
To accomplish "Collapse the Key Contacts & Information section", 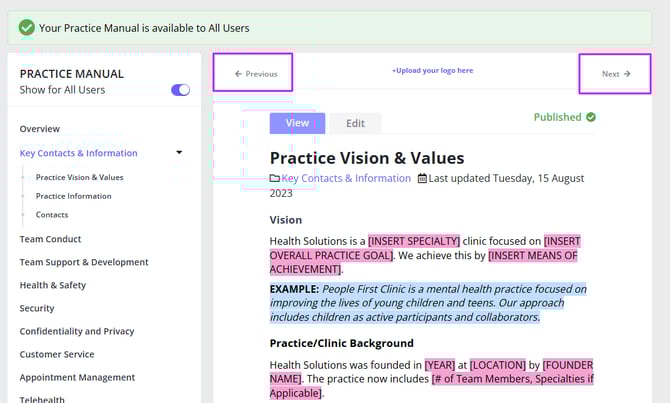I will 179,153.
